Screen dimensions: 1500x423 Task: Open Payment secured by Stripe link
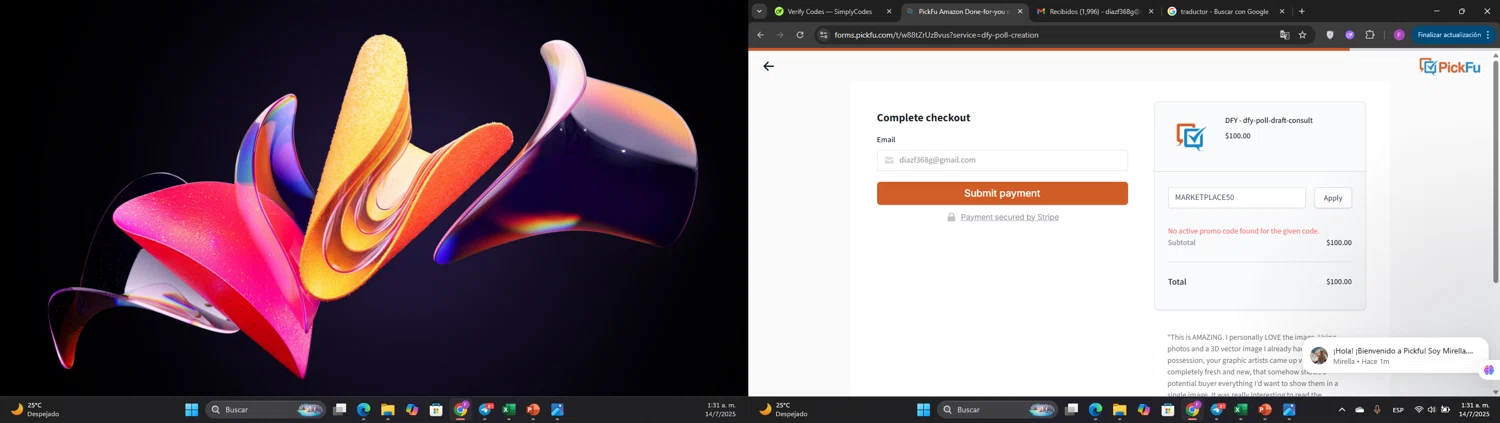click(1009, 217)
